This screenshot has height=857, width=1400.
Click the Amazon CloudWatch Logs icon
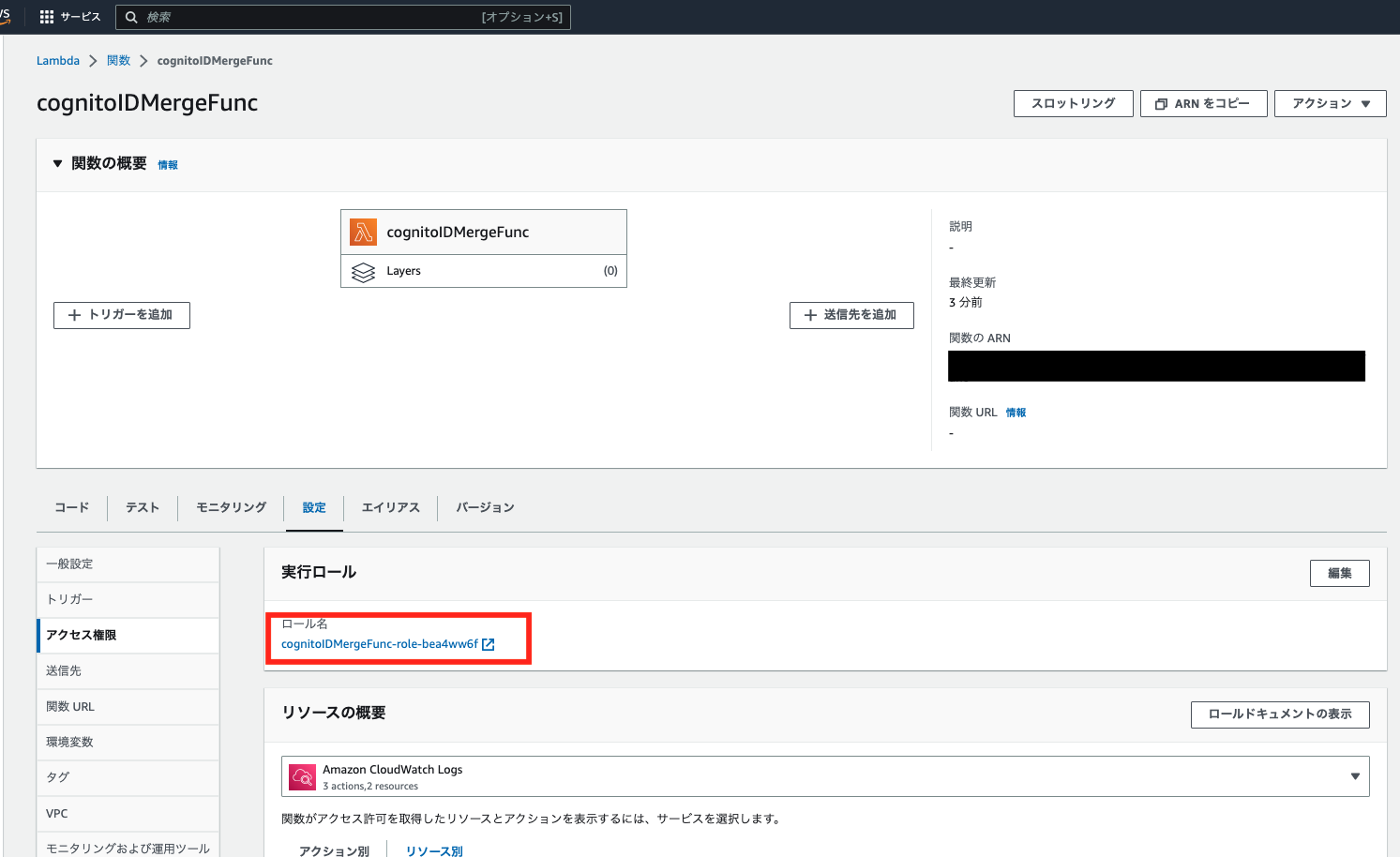pos(302,776)
